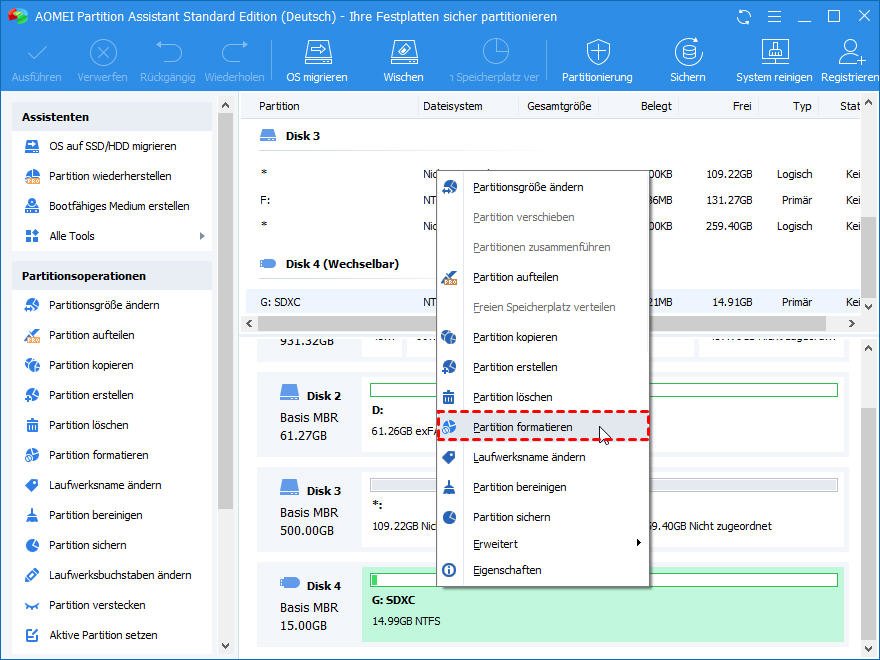880x660 pixels.
Task: Select sidebar Partition kopieren operation
Action: 91,365
